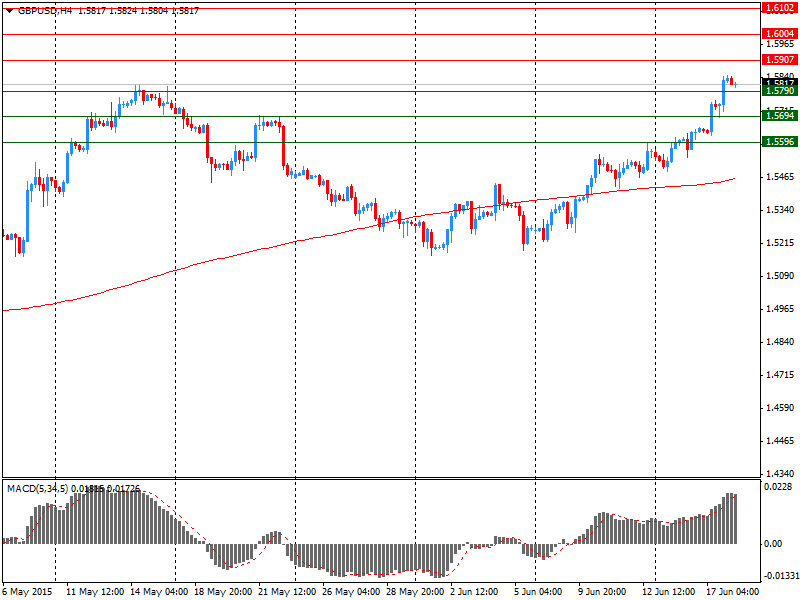
Task: Click the 1.4715 price scale value
Action: coord(780,375)
